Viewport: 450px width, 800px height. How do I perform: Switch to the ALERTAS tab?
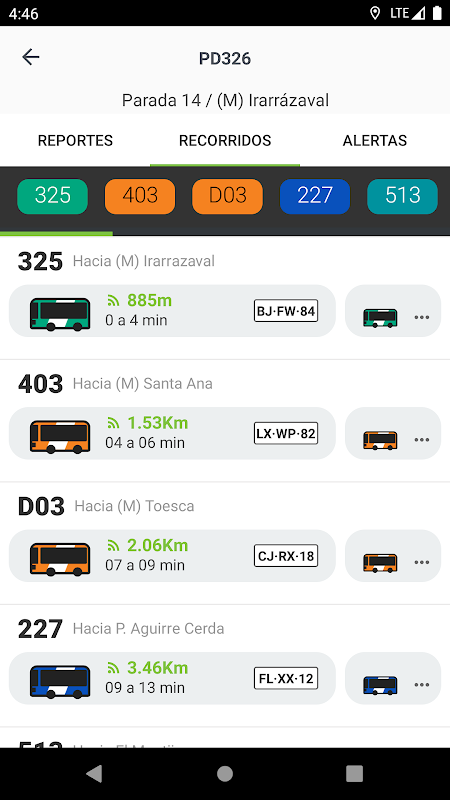point(375,140)
